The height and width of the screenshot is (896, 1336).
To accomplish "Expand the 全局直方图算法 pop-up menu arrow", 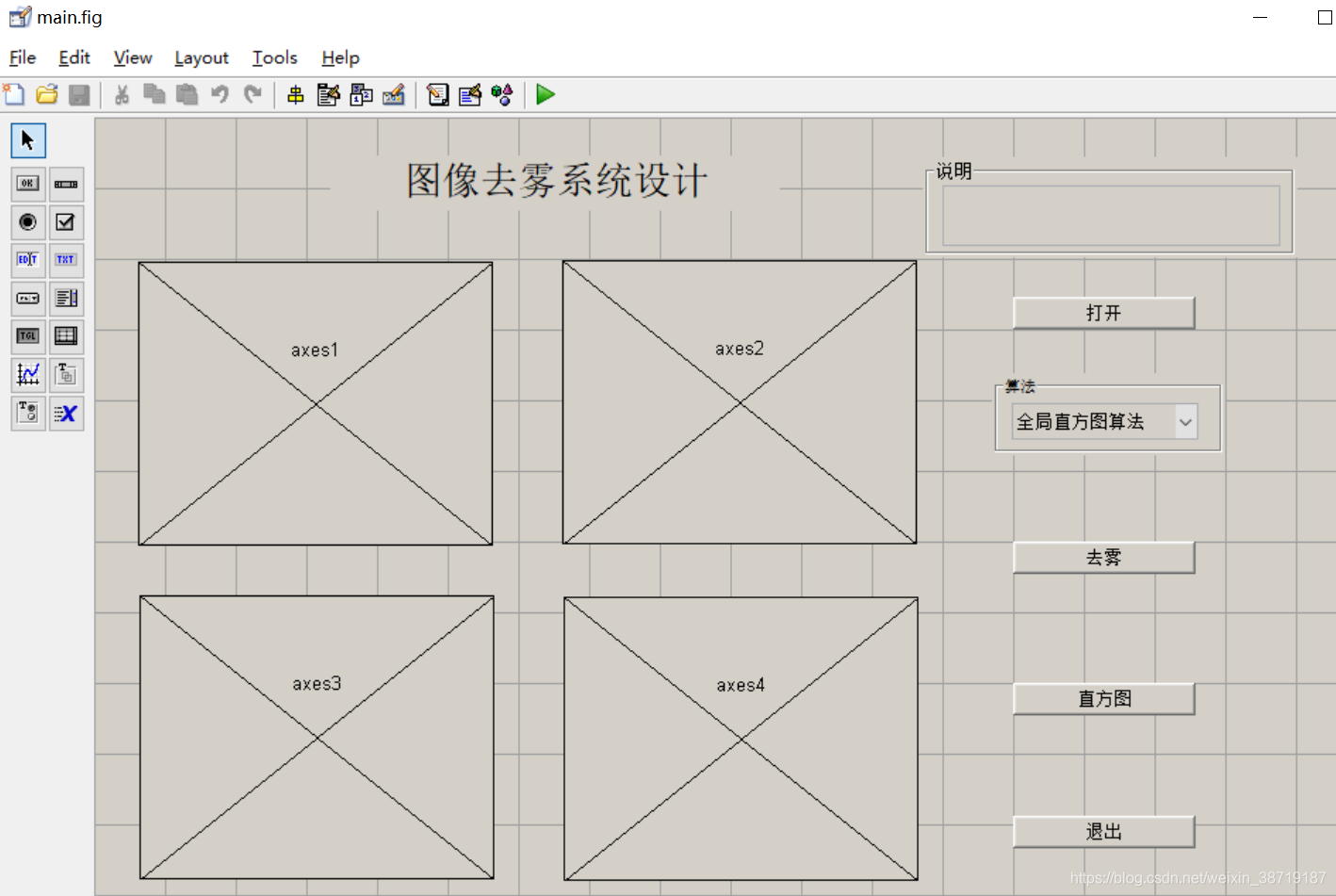I will [1185, 422].
